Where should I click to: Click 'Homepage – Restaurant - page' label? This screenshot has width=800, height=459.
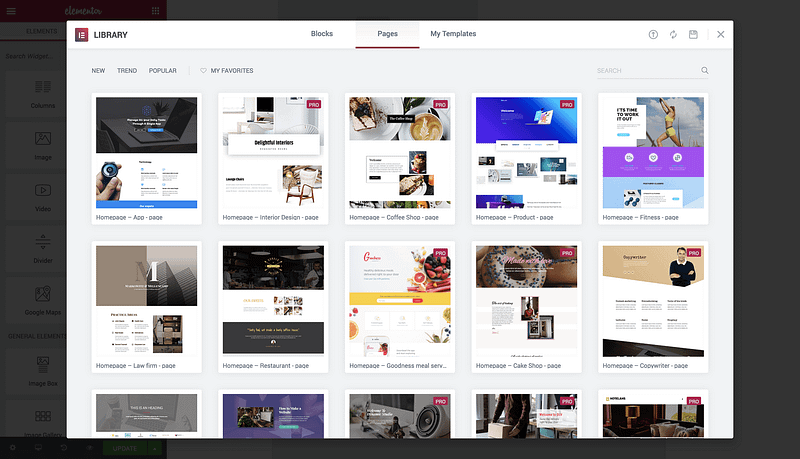[266, 366]
